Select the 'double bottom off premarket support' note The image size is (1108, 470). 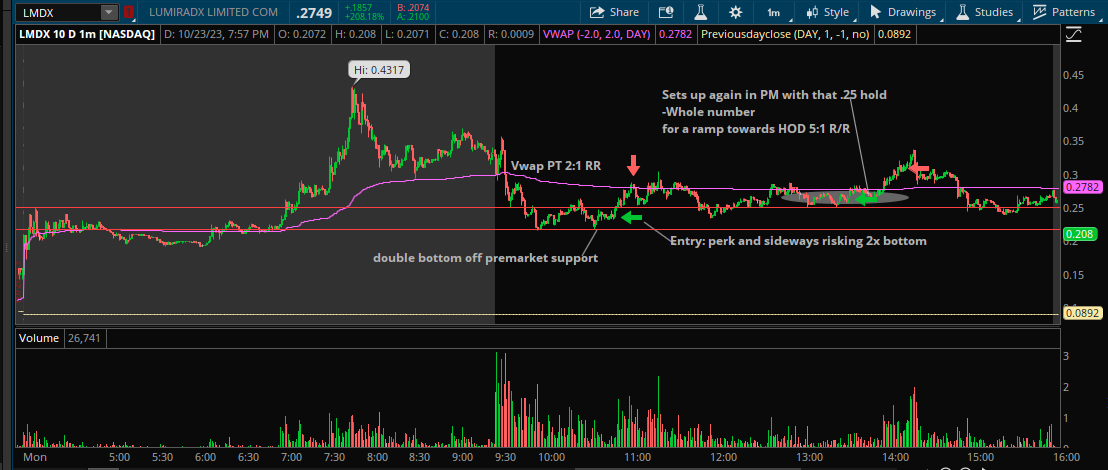pyautogui.click(x=485, y=258)
